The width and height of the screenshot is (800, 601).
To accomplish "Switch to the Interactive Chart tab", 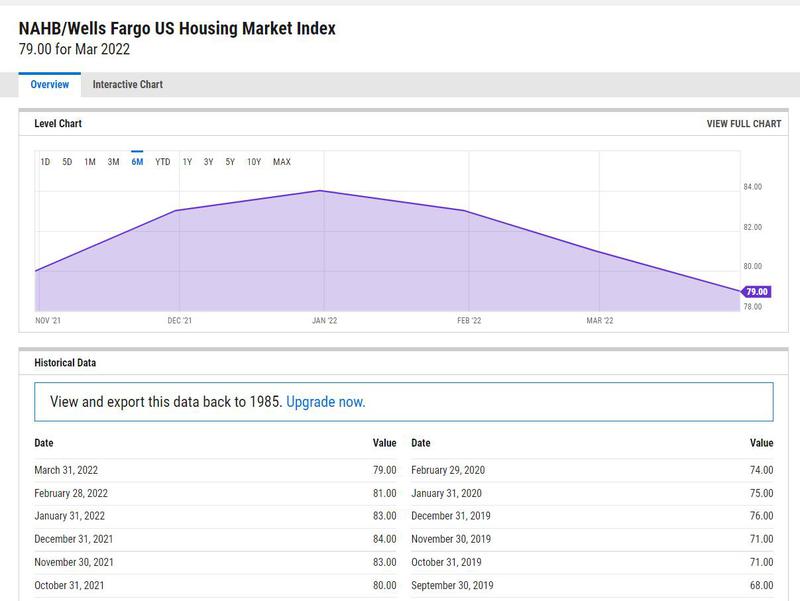I will (127, 85).
